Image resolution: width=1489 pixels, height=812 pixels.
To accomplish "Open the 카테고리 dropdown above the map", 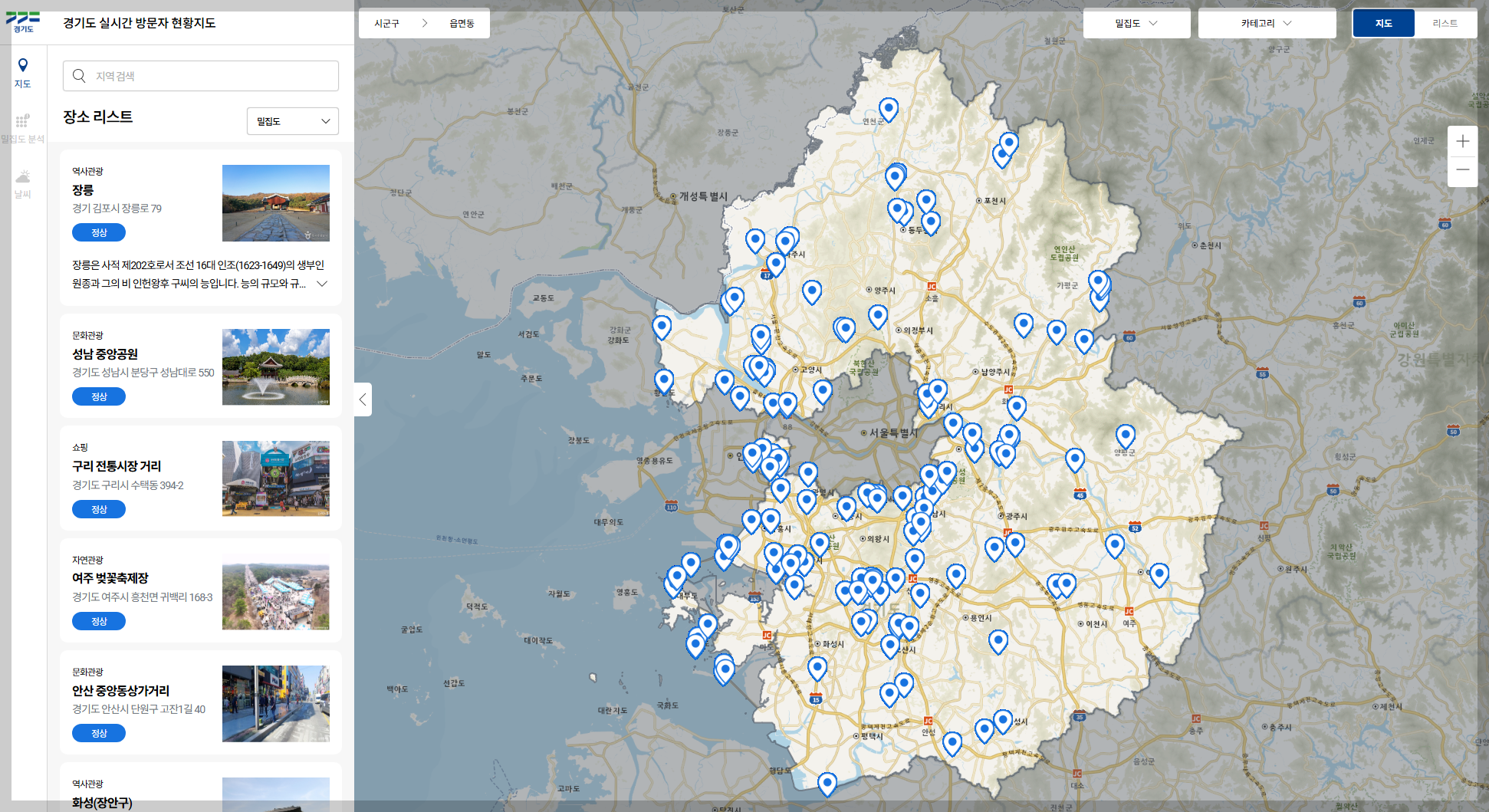I will pos(1267,23).
